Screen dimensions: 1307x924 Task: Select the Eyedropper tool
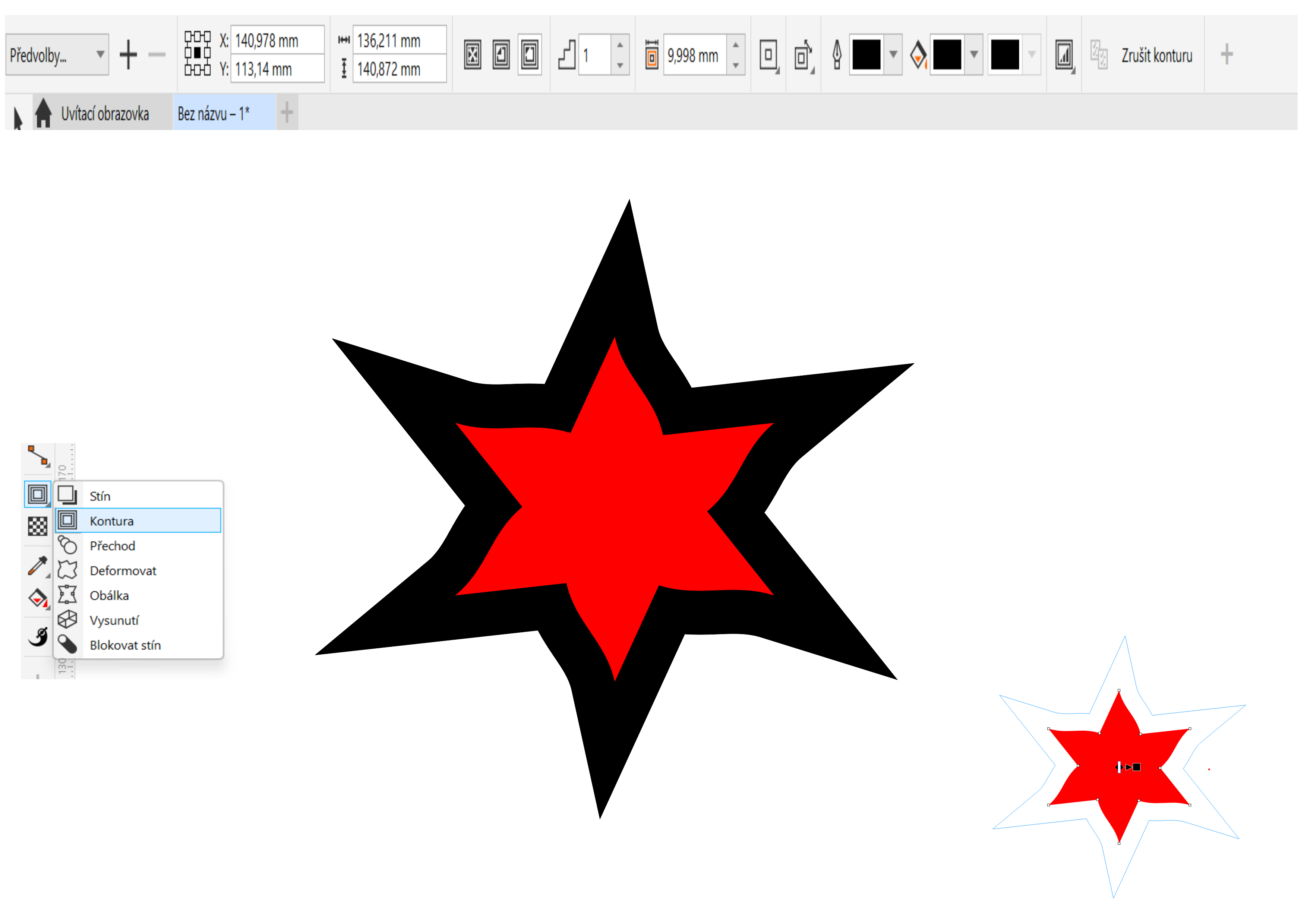click(x=38, y=566)
